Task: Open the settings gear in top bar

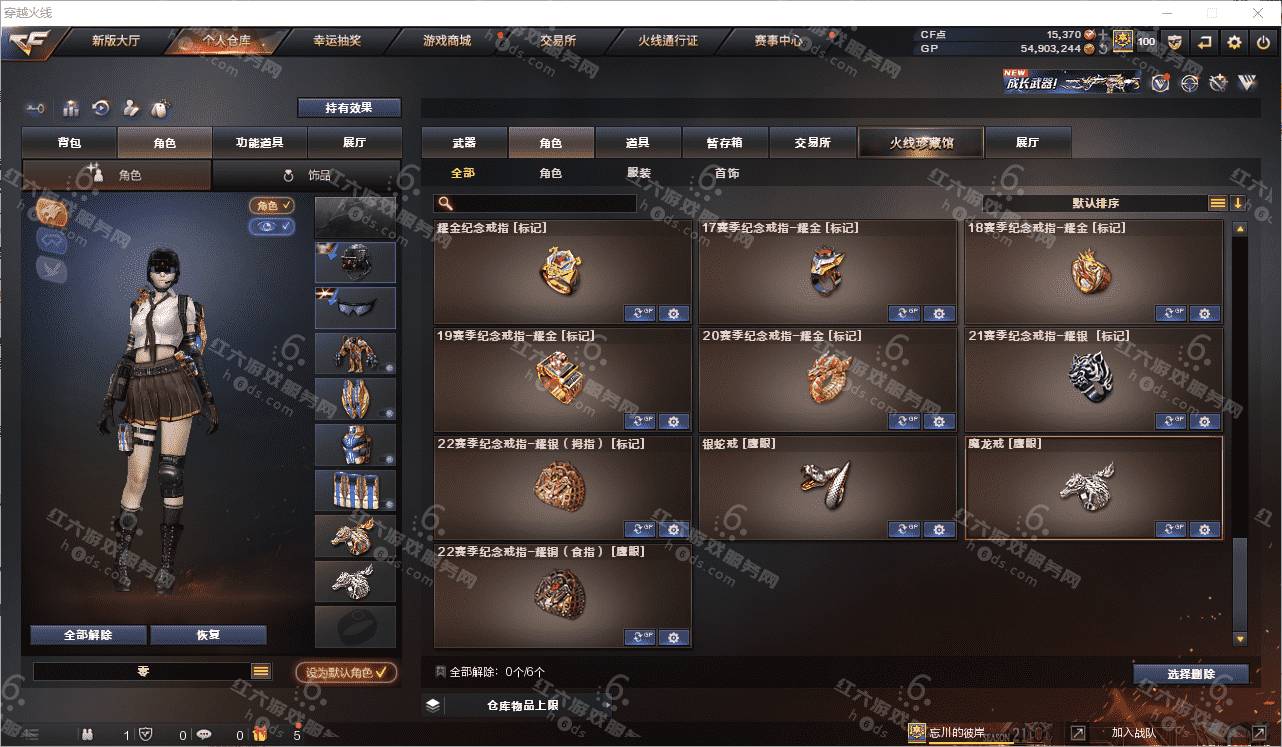Action: pyautogui.click(x=1234, y=42)
